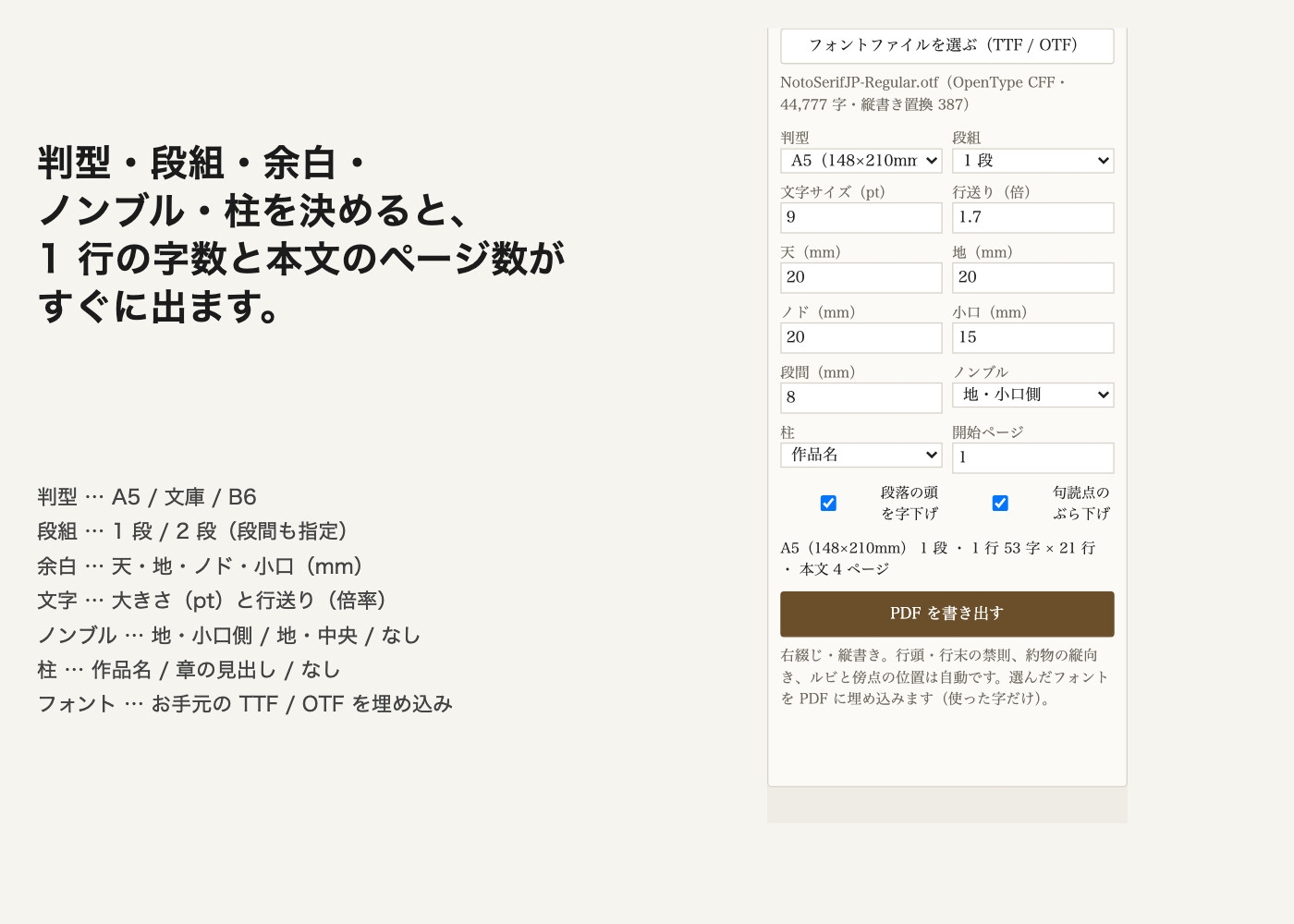The image size is (1294, 924).
Task: Toggle the 段落の頭を字下げ checkbox
Action: pyautogui.click(x=828, y=503)
